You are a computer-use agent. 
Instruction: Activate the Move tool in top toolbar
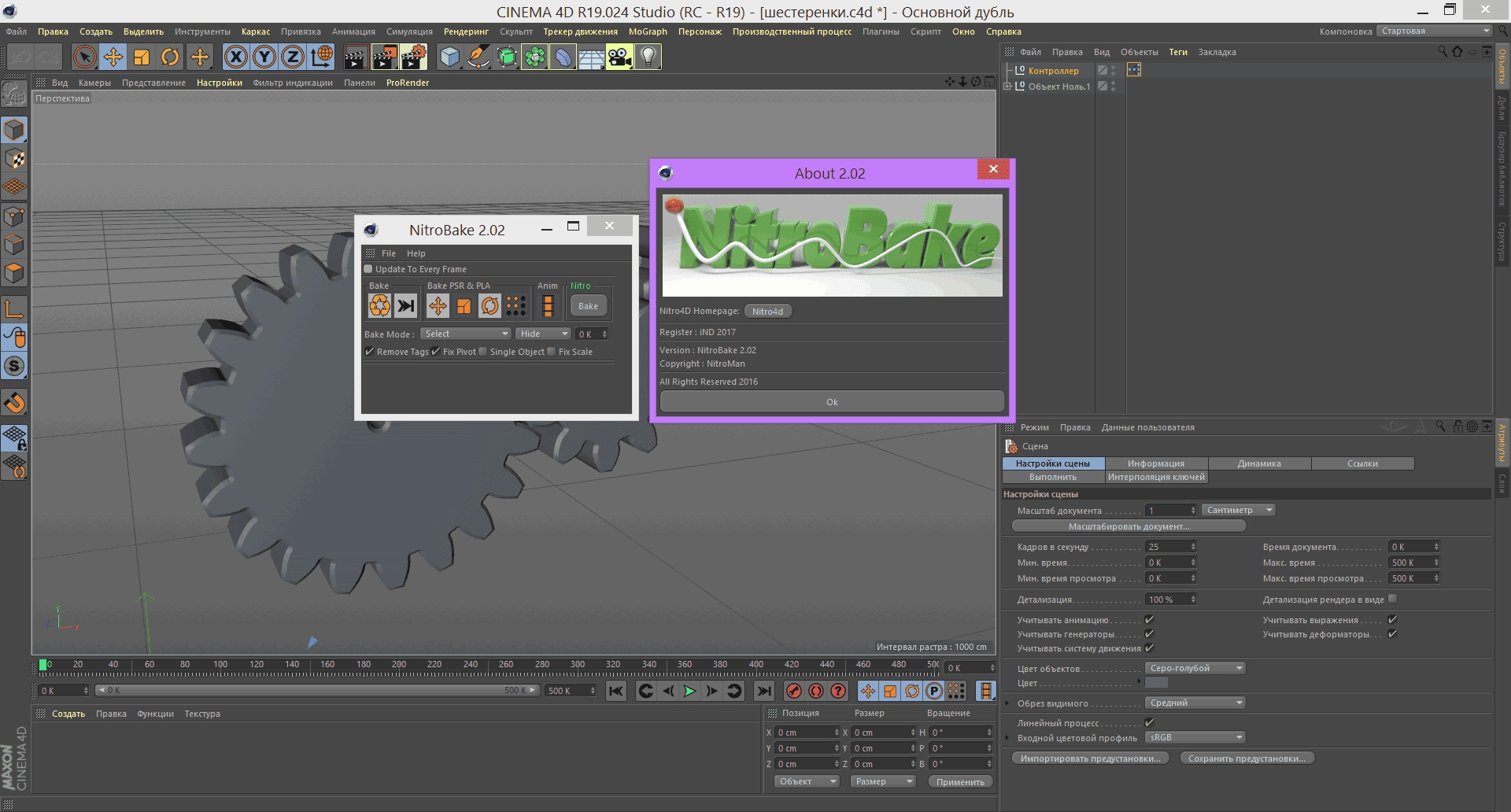coord(113,57)
